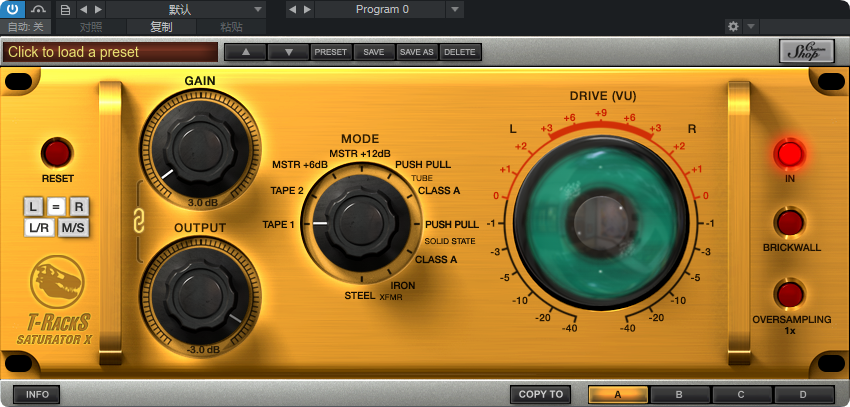
Task: Toggle the red IN bypass light
Action: coord(790,154)
